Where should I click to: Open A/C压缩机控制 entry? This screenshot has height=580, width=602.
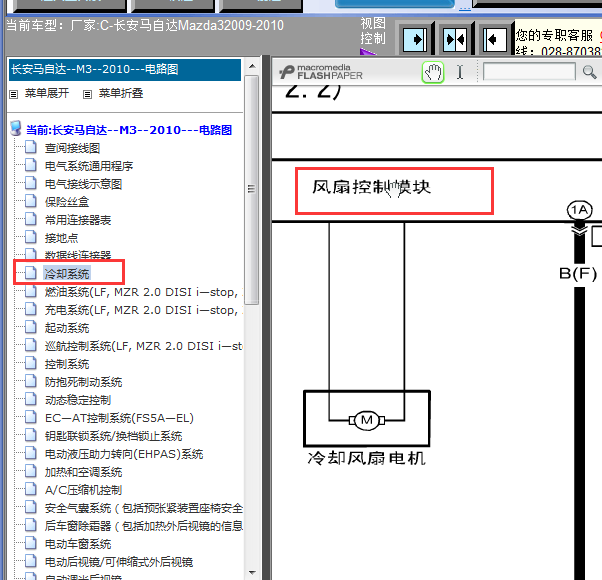[83, 490]
